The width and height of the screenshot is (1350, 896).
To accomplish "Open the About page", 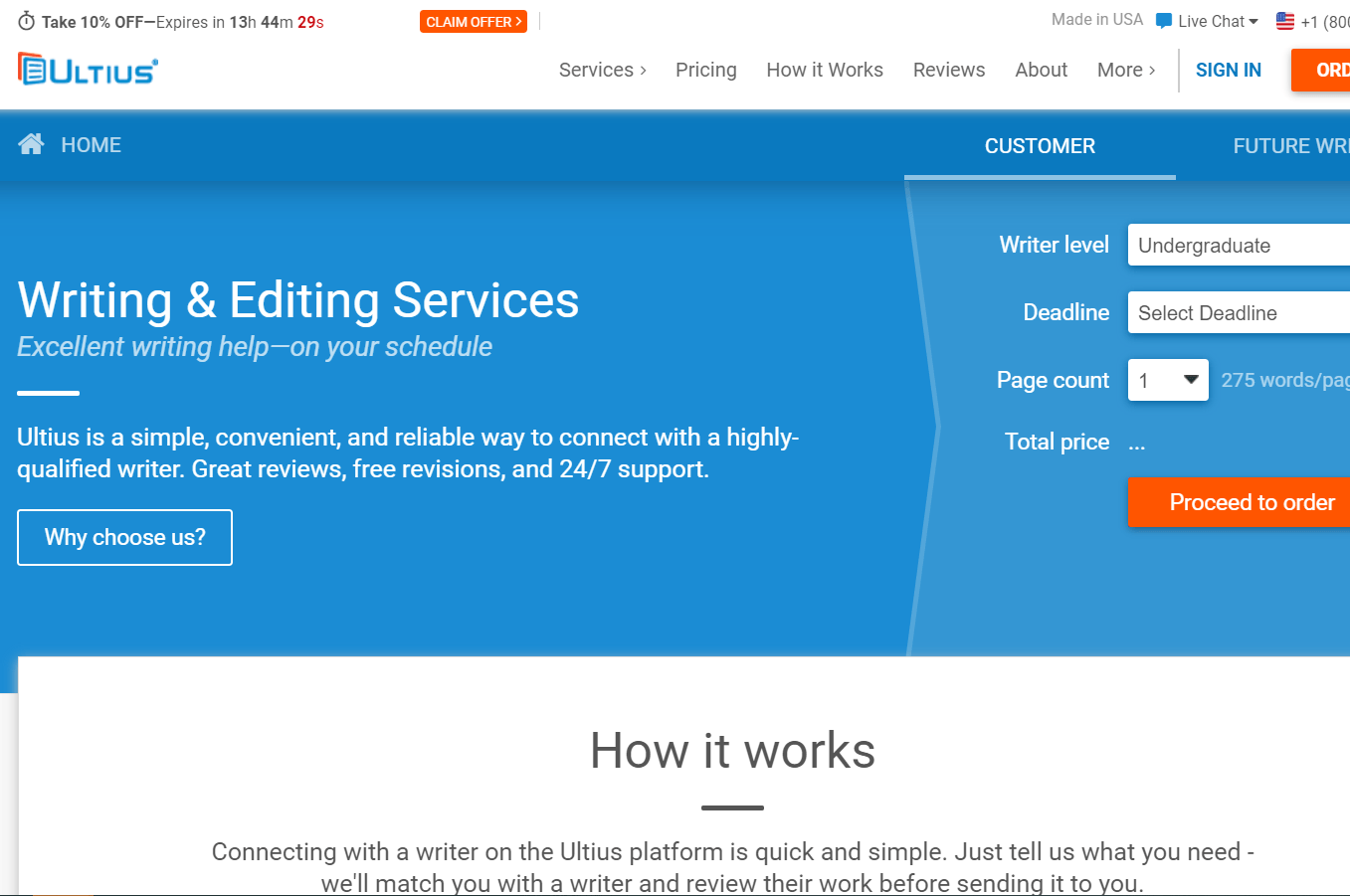I will coord(1042,70).
